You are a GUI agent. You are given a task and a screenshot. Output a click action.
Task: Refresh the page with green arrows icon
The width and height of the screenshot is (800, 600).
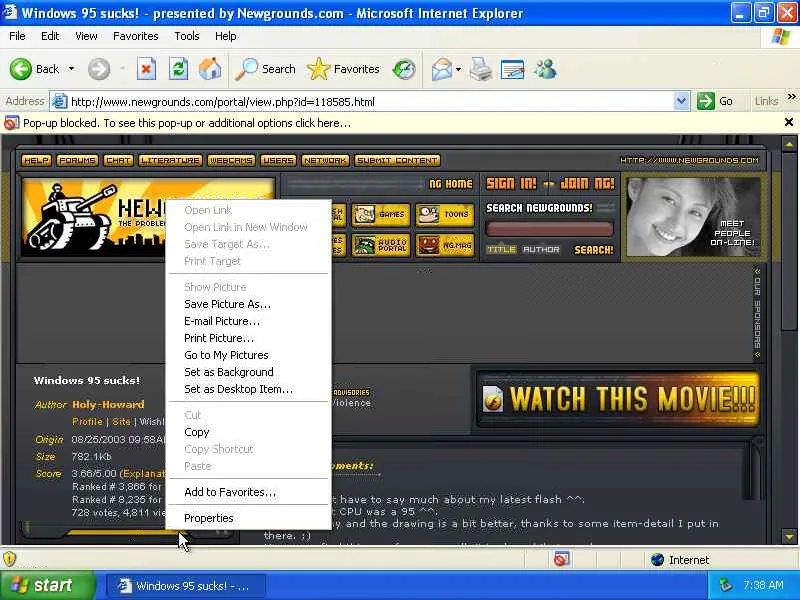tap(179, 69)
